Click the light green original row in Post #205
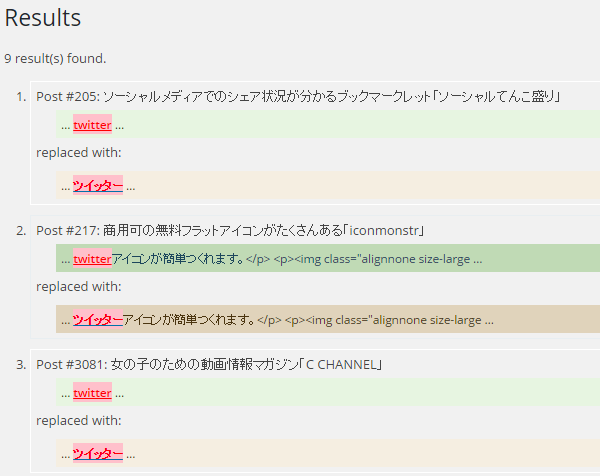 [x=350, y=125]
